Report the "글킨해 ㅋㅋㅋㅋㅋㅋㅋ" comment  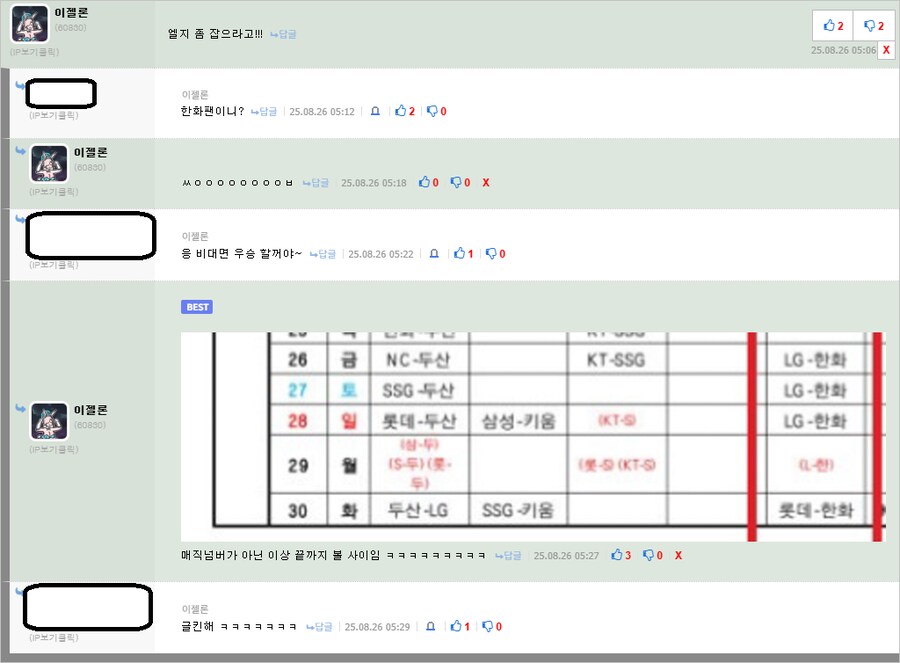pos(430,626)
